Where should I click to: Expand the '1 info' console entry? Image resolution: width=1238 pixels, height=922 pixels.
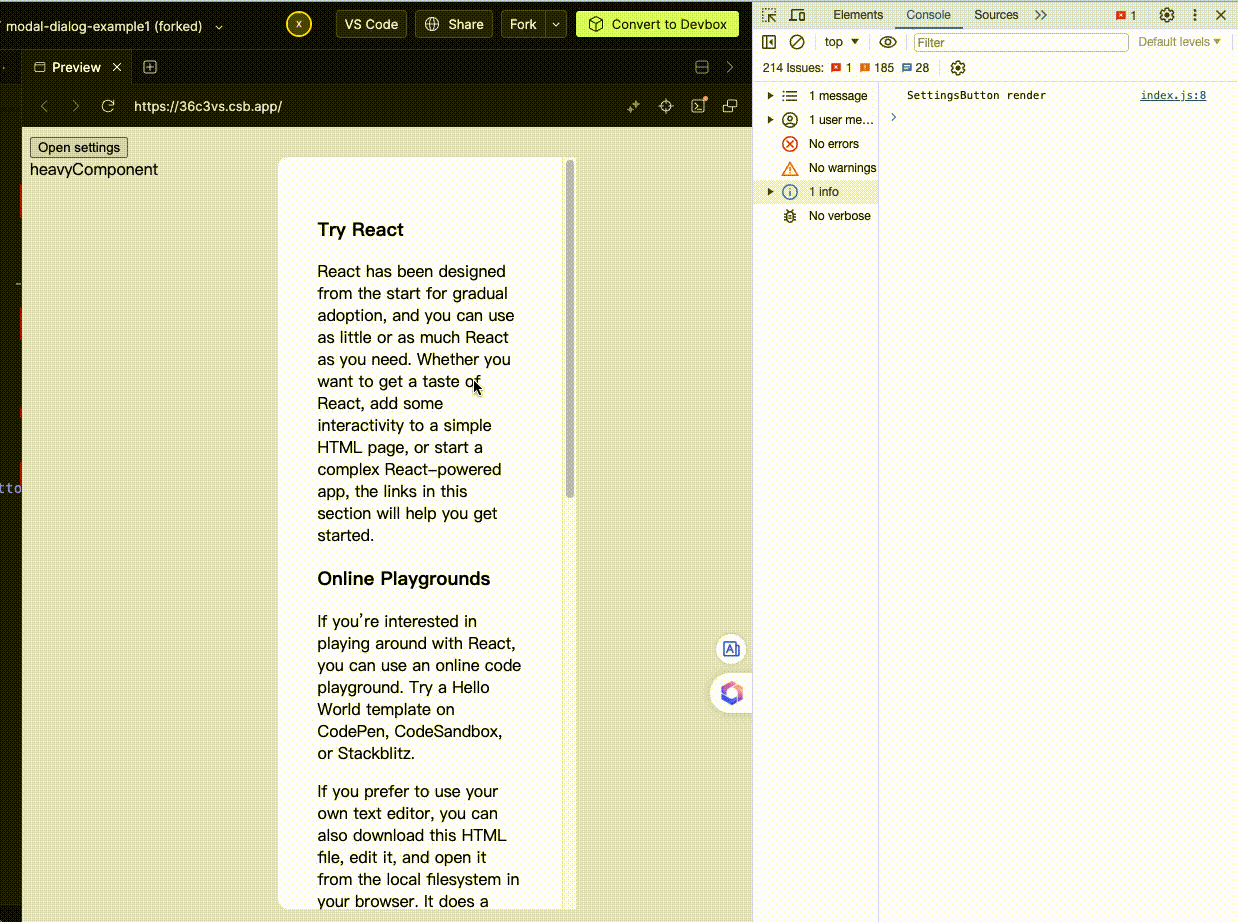(x=769, y=191)
